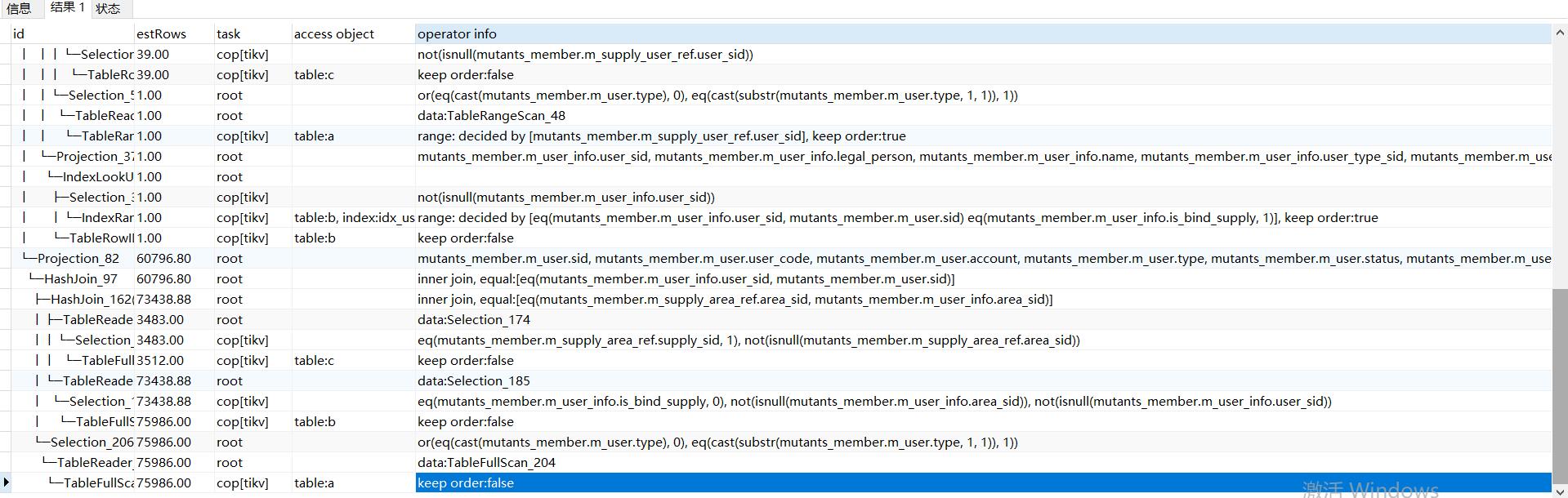Click the scroll-up arrow of the results grid
This screenshot has height=498, width=1568.
[1560, 33]
